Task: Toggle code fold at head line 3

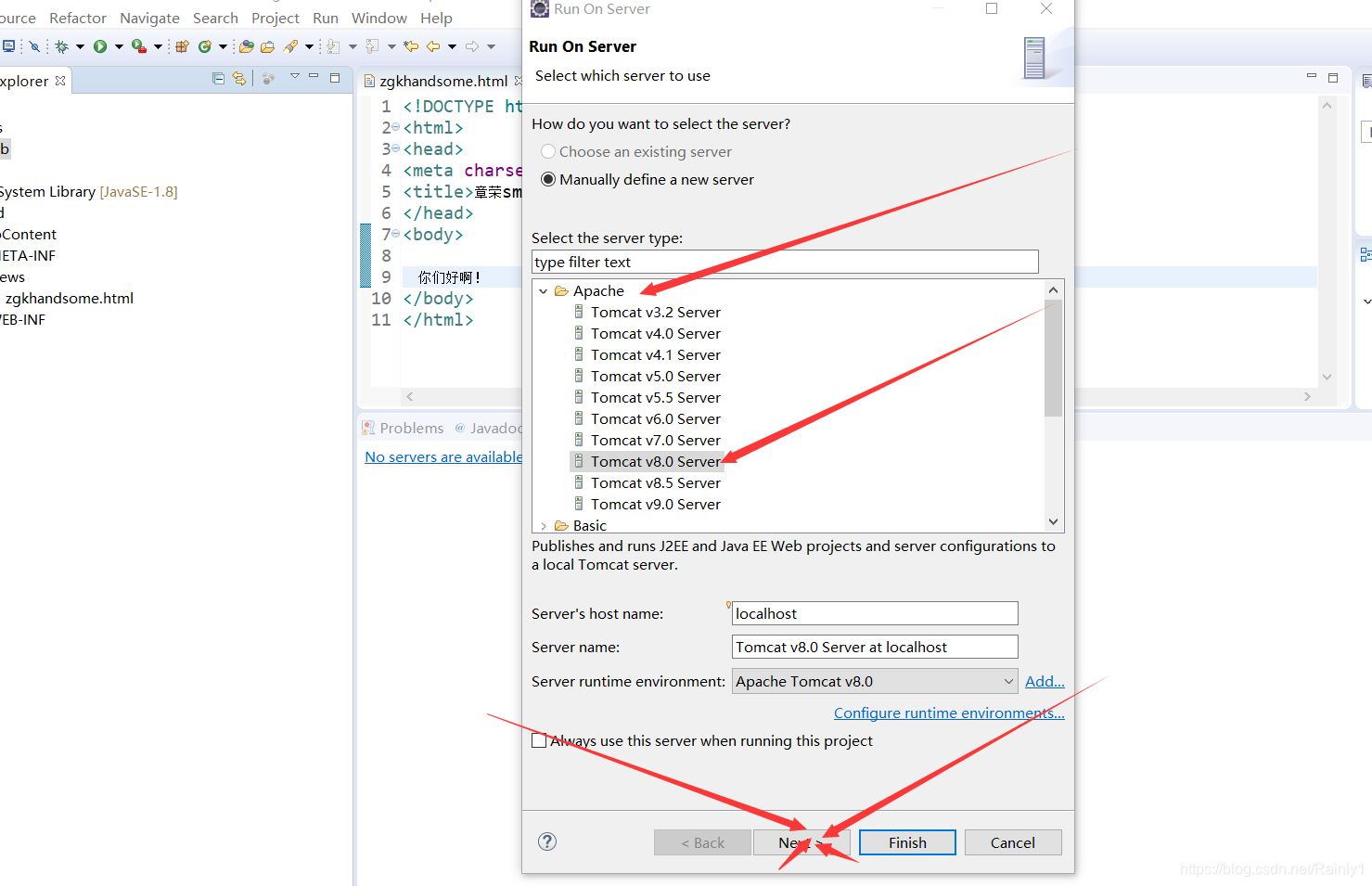Action: pos(396,148)
